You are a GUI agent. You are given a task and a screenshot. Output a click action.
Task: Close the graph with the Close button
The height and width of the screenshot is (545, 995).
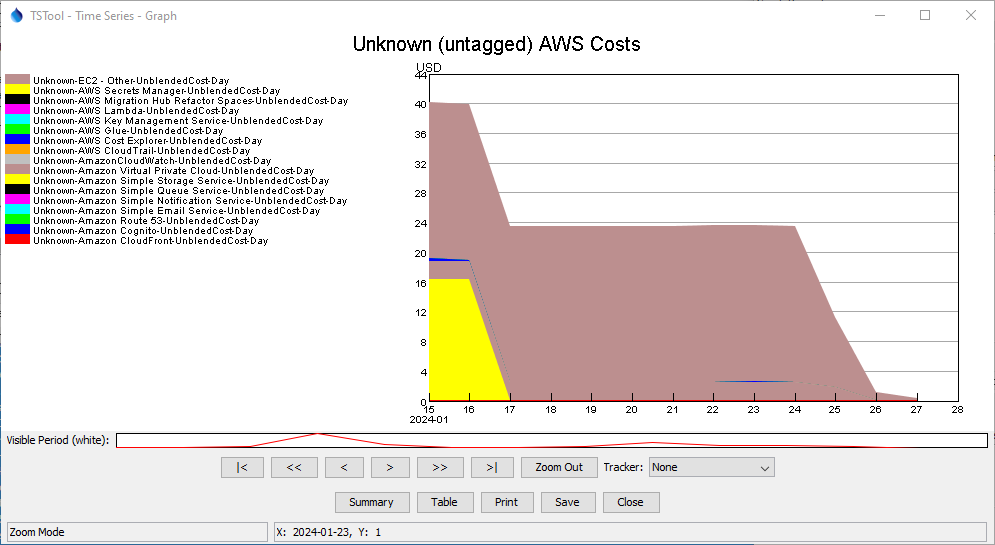(x=631, y=502)
